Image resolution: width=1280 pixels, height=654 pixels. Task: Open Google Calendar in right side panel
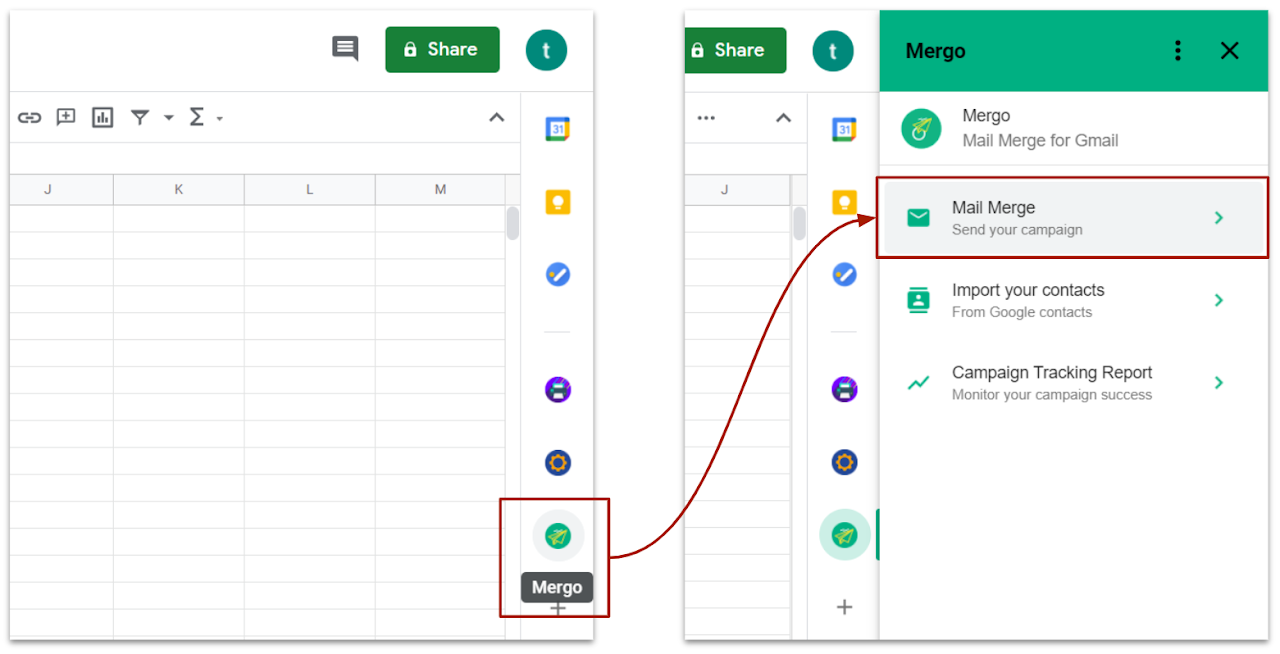pos(844,129)
